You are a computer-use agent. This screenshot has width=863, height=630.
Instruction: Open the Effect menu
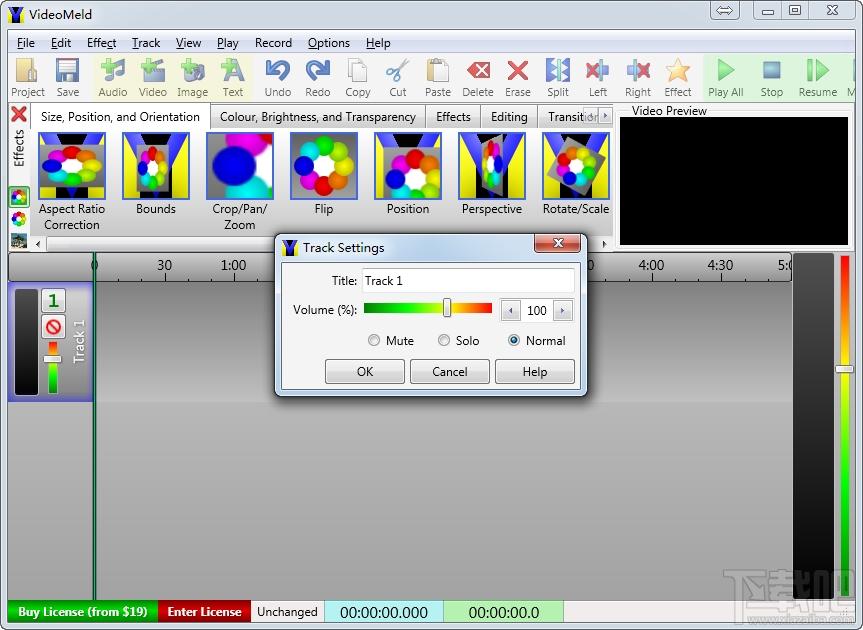101,43
